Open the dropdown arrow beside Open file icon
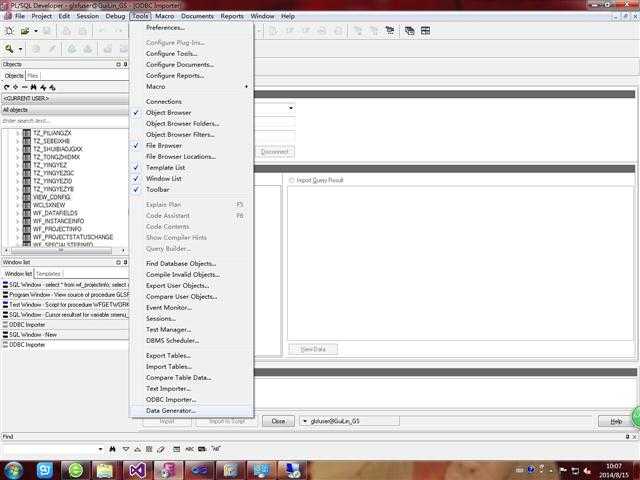Screen dimensions: 640x480 pos(36,31)
